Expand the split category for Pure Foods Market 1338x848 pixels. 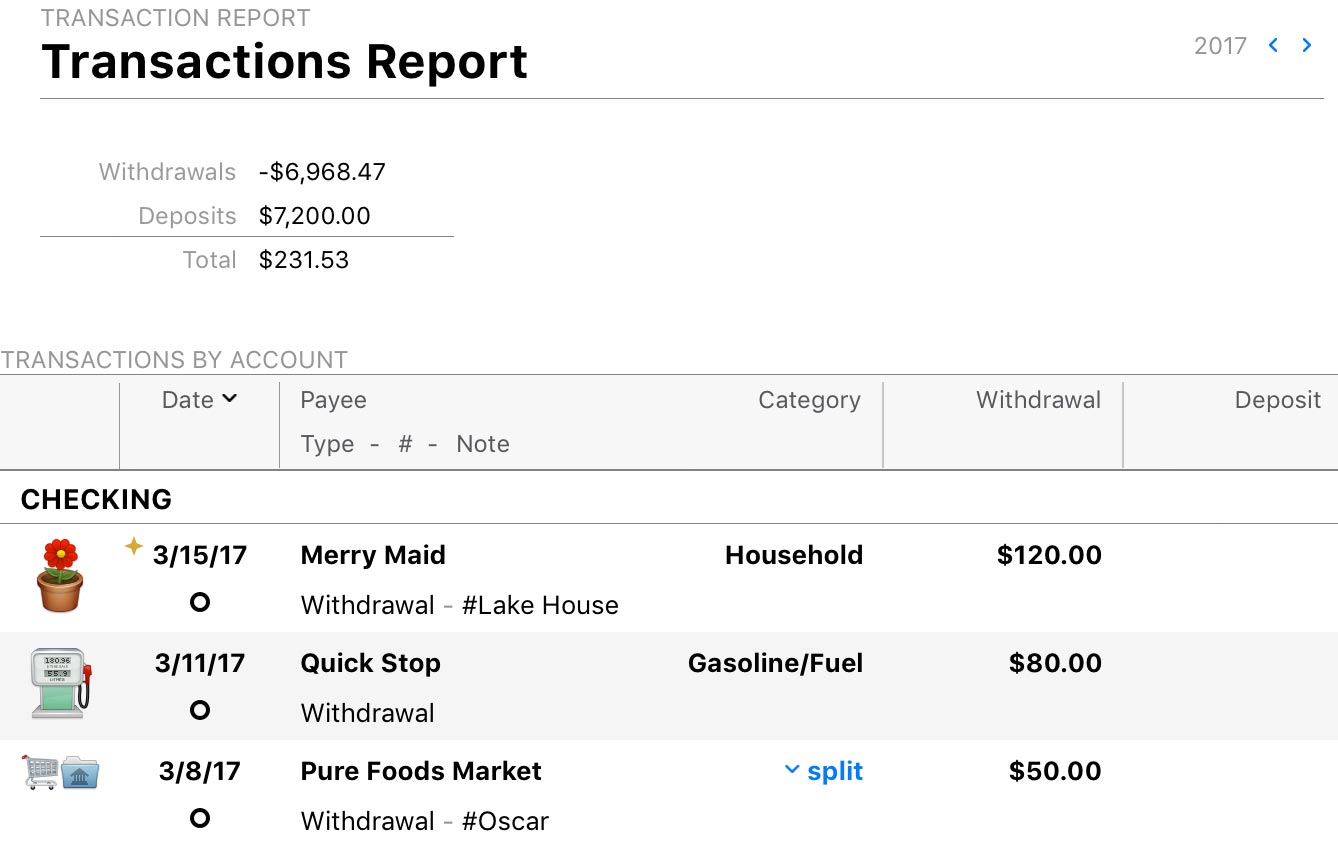(x=823, y=771)
